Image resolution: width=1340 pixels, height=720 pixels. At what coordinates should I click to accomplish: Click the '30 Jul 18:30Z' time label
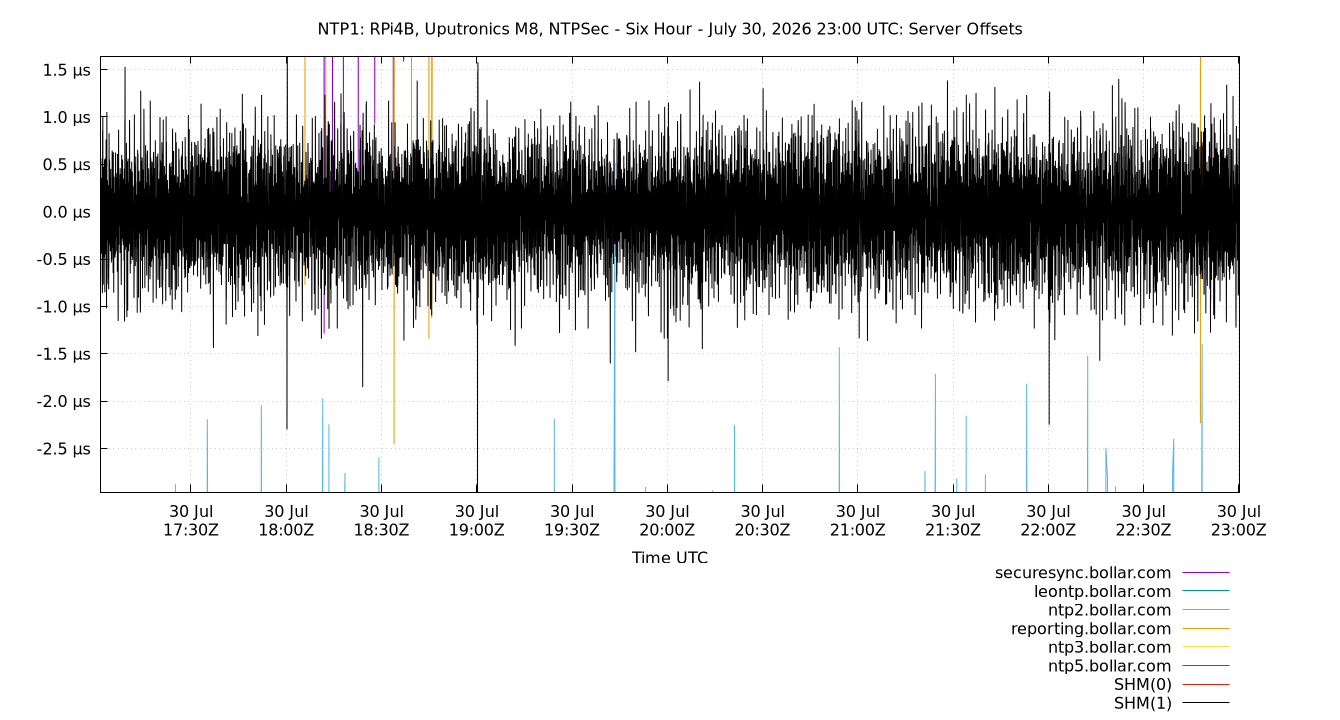pyautogui.click(x=381, y=520)
